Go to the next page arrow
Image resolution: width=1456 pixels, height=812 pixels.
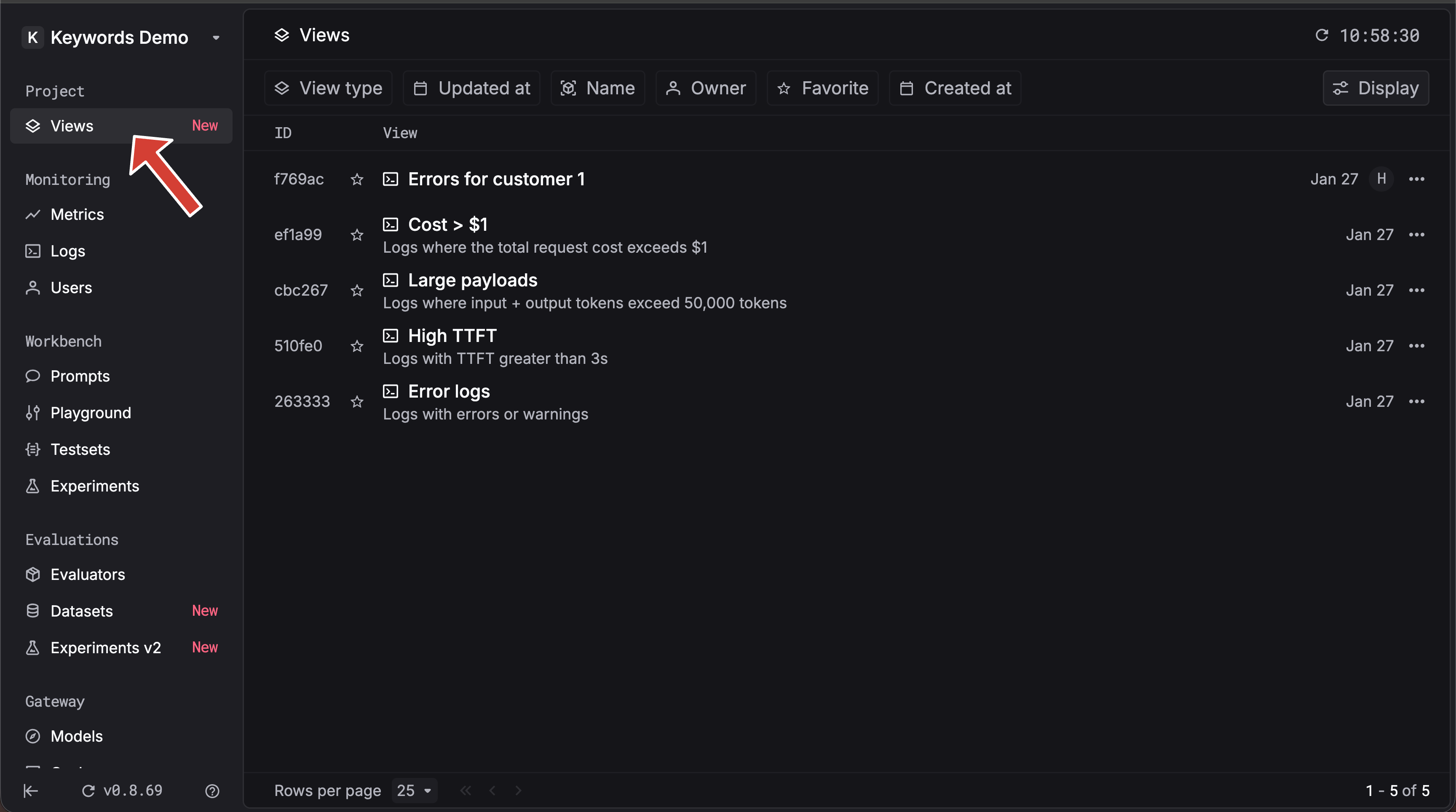coord(518,791)
